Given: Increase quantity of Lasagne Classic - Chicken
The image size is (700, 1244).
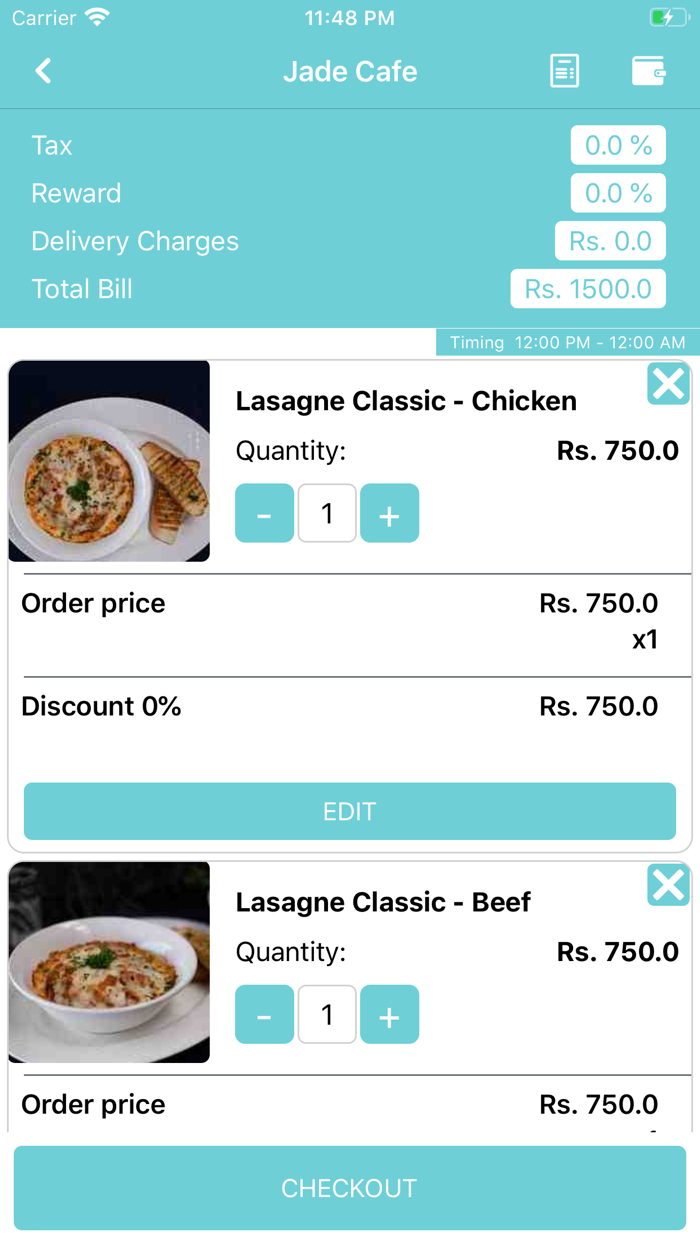Looking at the screenshot, I should [x=389, y=514].
